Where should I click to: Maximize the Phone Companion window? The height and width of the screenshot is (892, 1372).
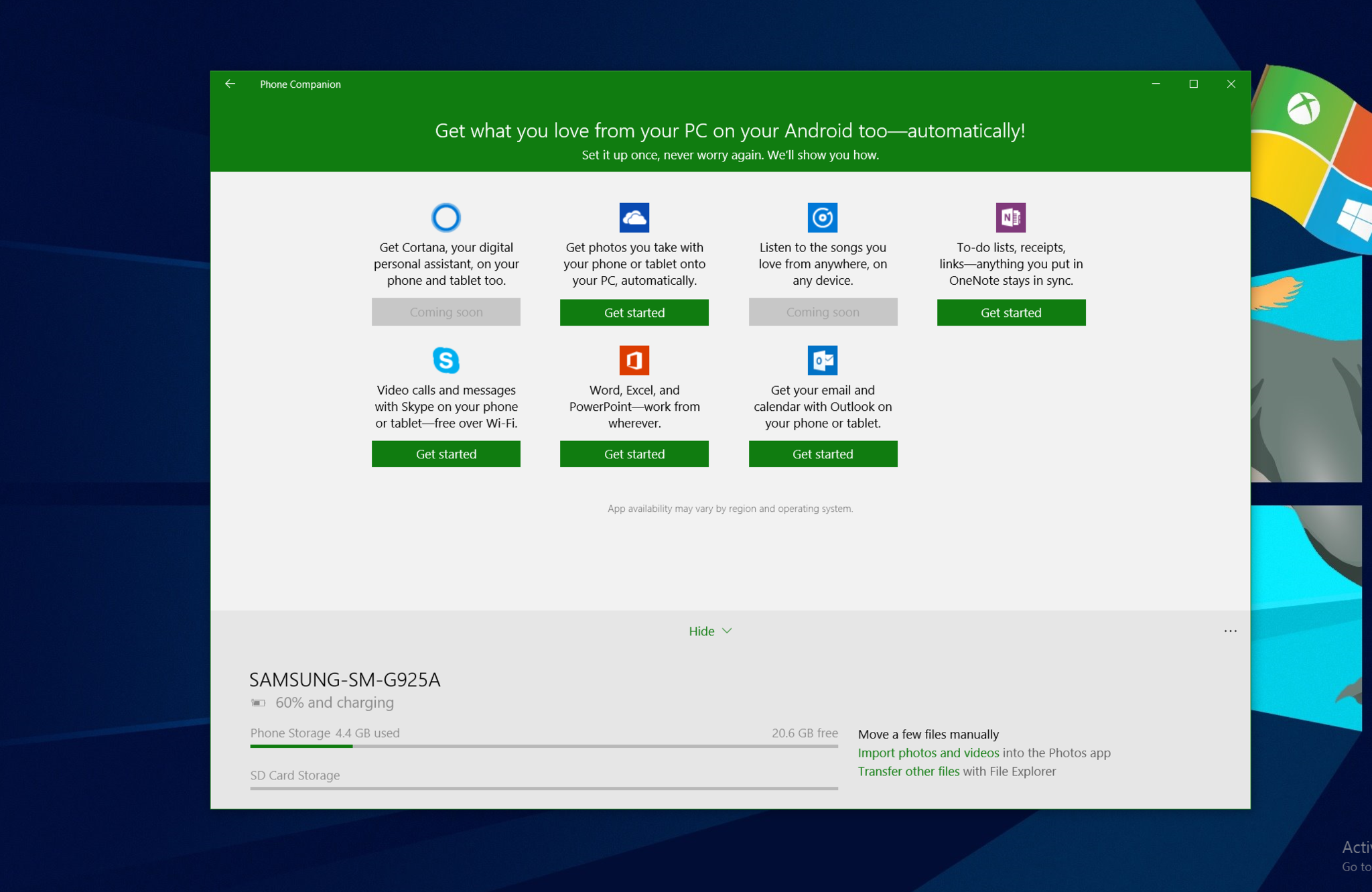[1193, 84]
